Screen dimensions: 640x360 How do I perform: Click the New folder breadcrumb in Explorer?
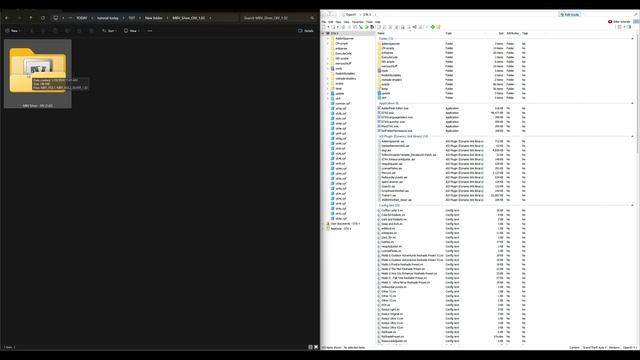click(153, 18)
